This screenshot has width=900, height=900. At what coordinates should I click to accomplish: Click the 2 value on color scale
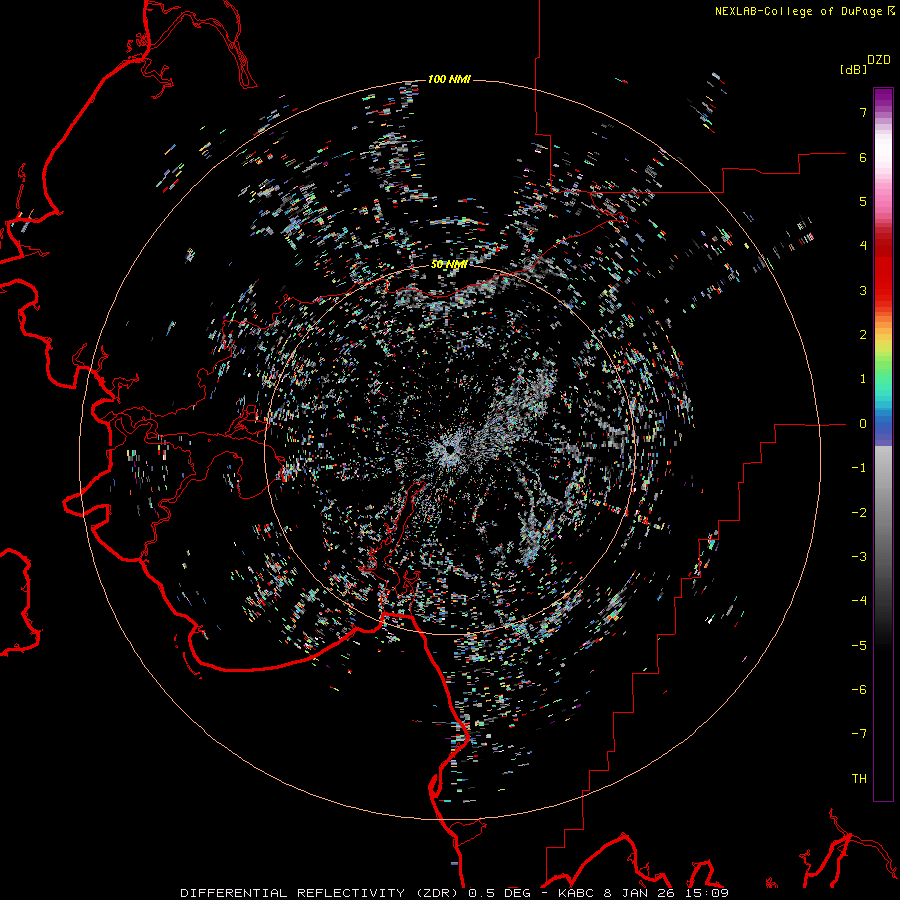pyautogui.click(x=862, y=335)
